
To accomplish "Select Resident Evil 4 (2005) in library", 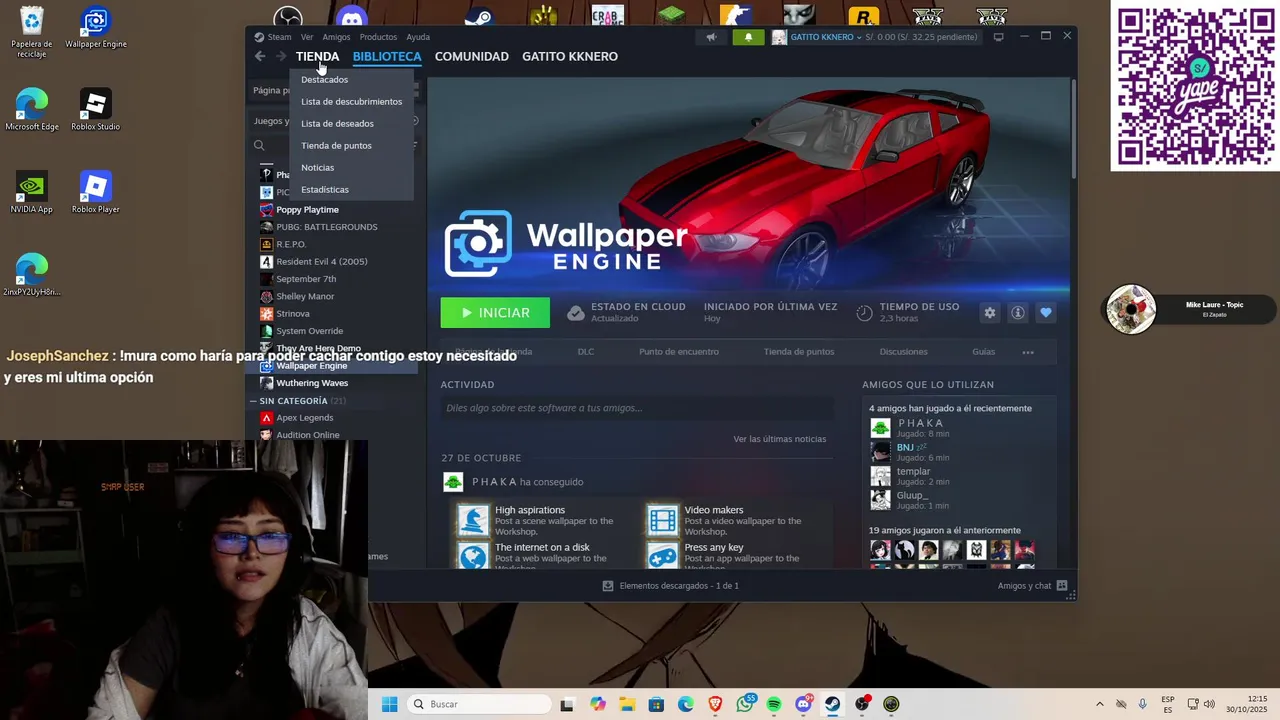I will 322,262.
